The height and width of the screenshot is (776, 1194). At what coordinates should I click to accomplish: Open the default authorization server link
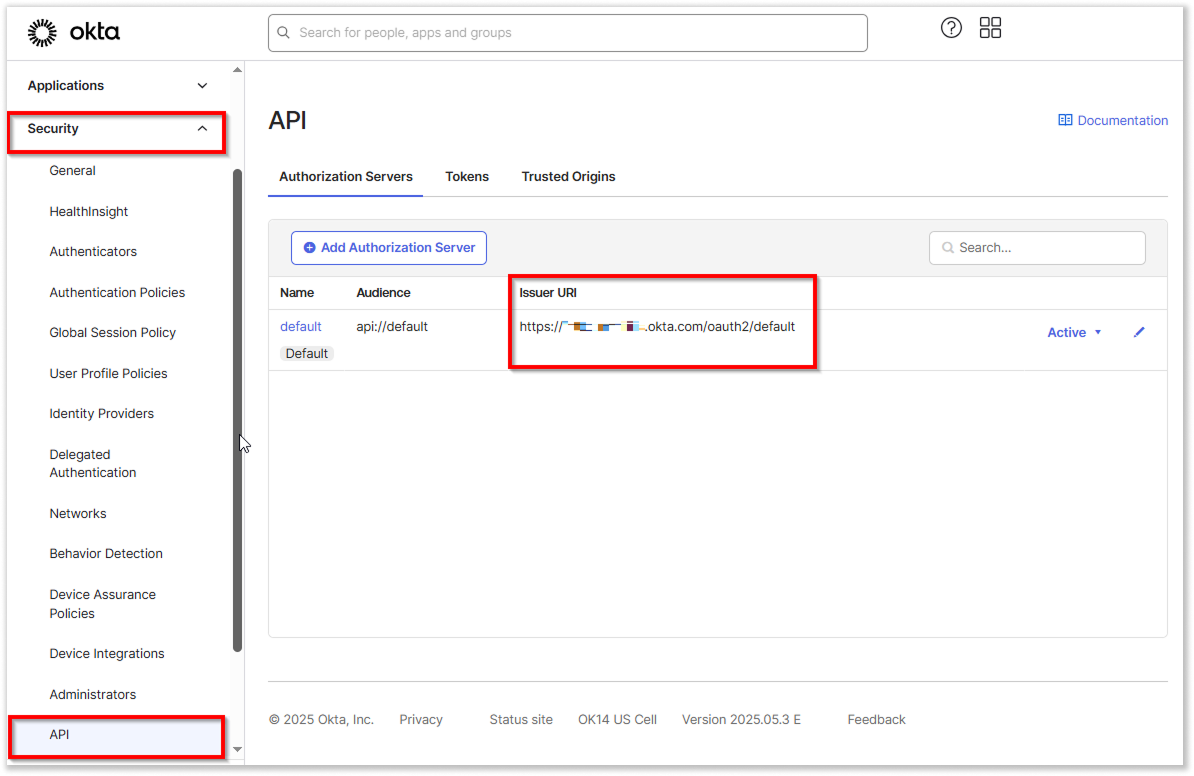point(301,327)
